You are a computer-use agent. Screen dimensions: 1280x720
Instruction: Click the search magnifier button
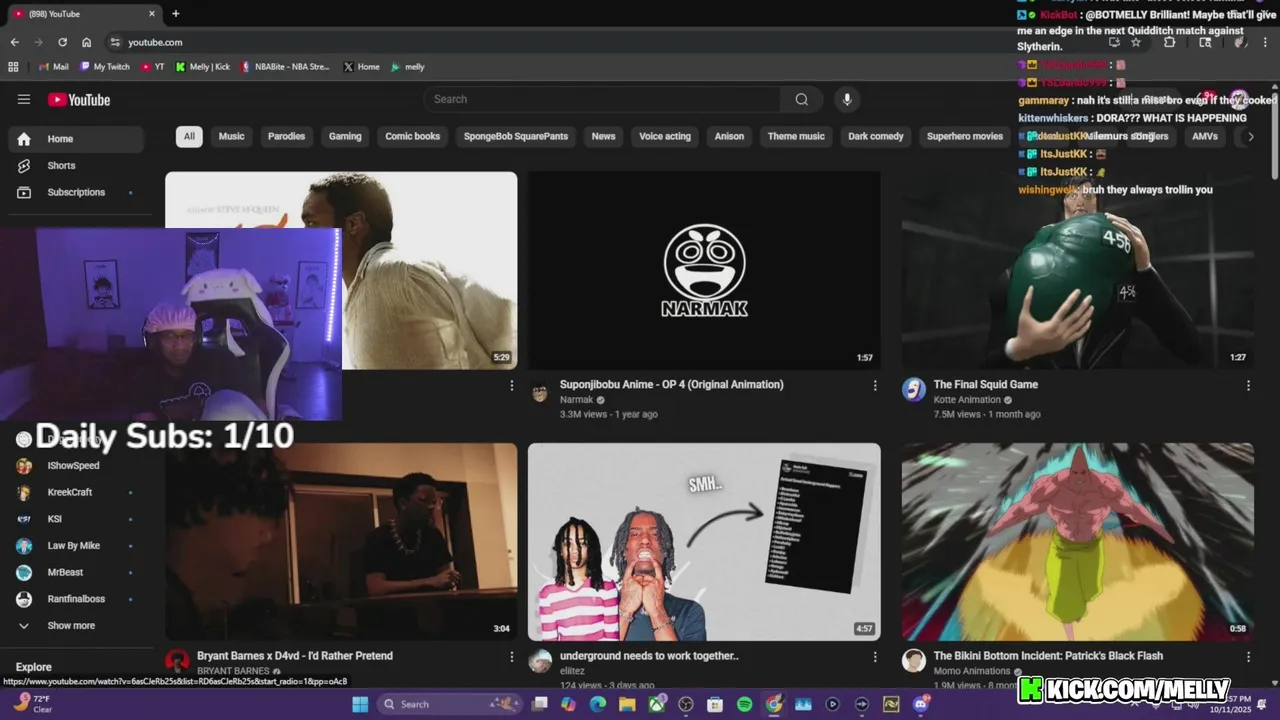(x=801, y=99)
